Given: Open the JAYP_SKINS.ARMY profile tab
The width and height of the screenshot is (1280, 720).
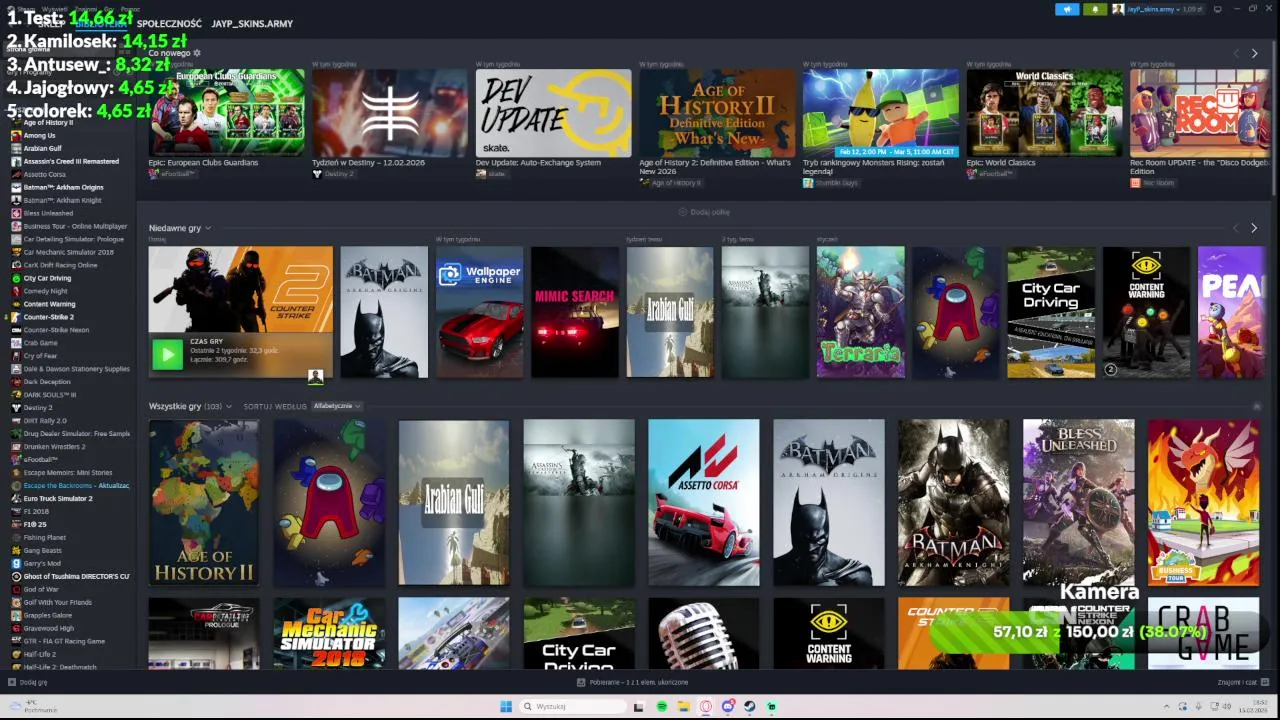Looking at the screenshot, I should [252, 23].
